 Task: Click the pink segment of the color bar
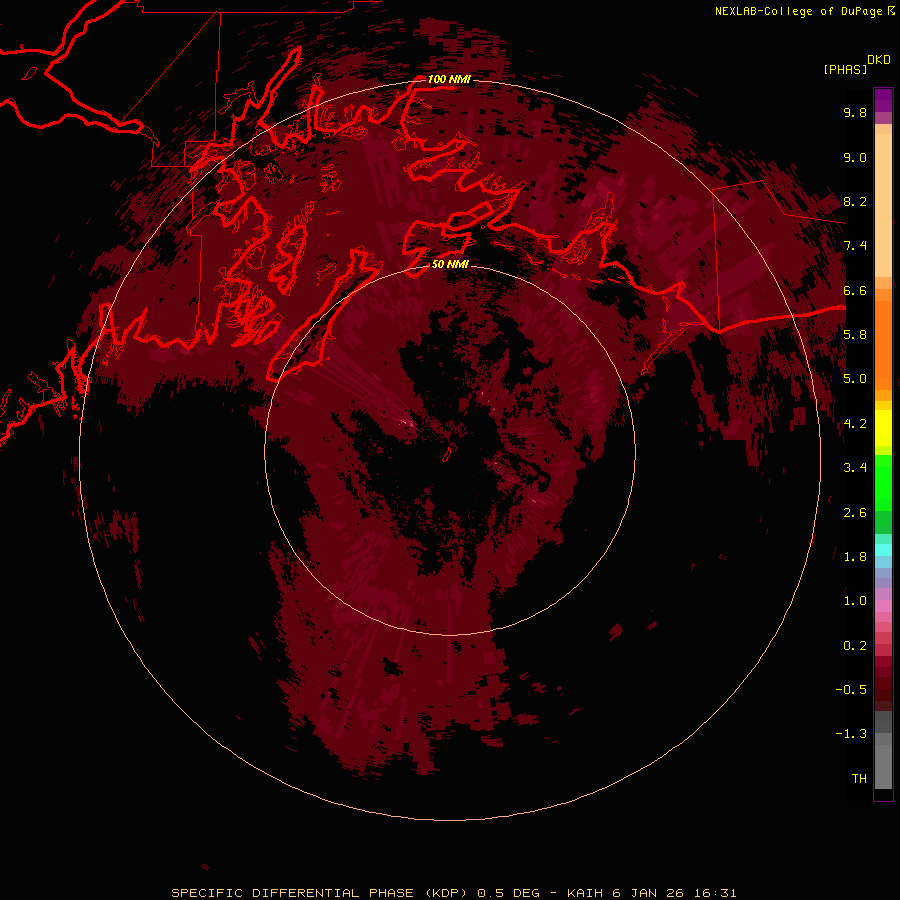pos(883,606)
